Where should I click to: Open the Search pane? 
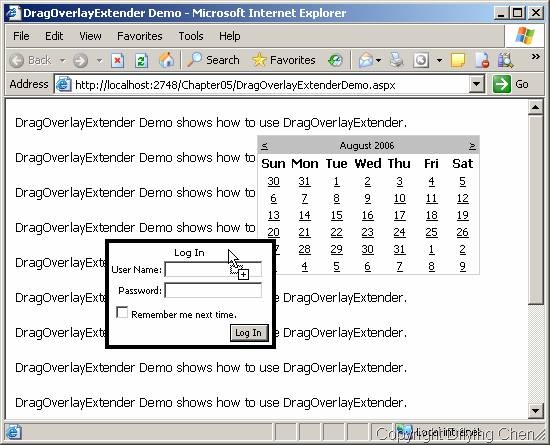(213, 60)
